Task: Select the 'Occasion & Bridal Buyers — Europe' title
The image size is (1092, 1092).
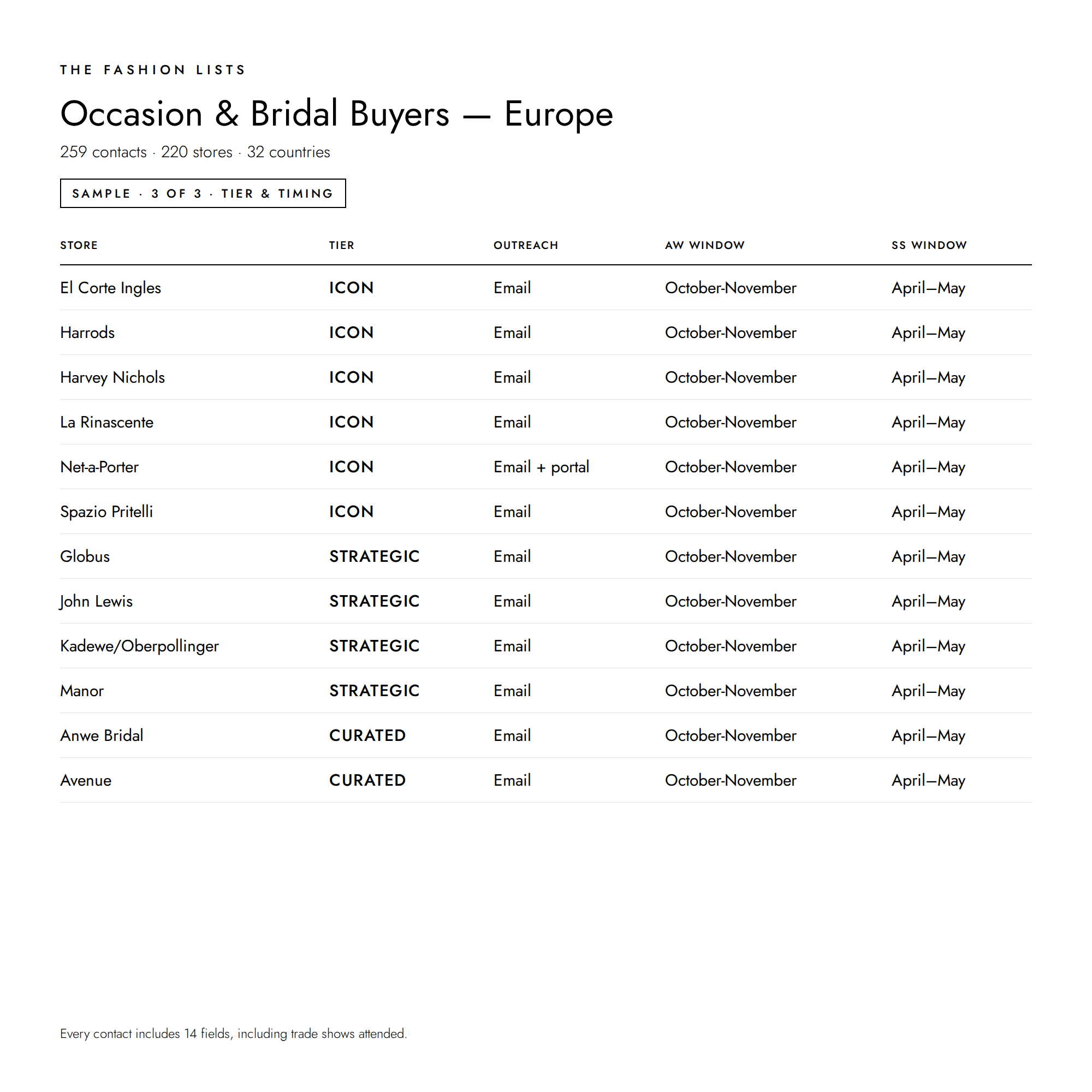Action: pyautogui.click(x=336, y=114)
